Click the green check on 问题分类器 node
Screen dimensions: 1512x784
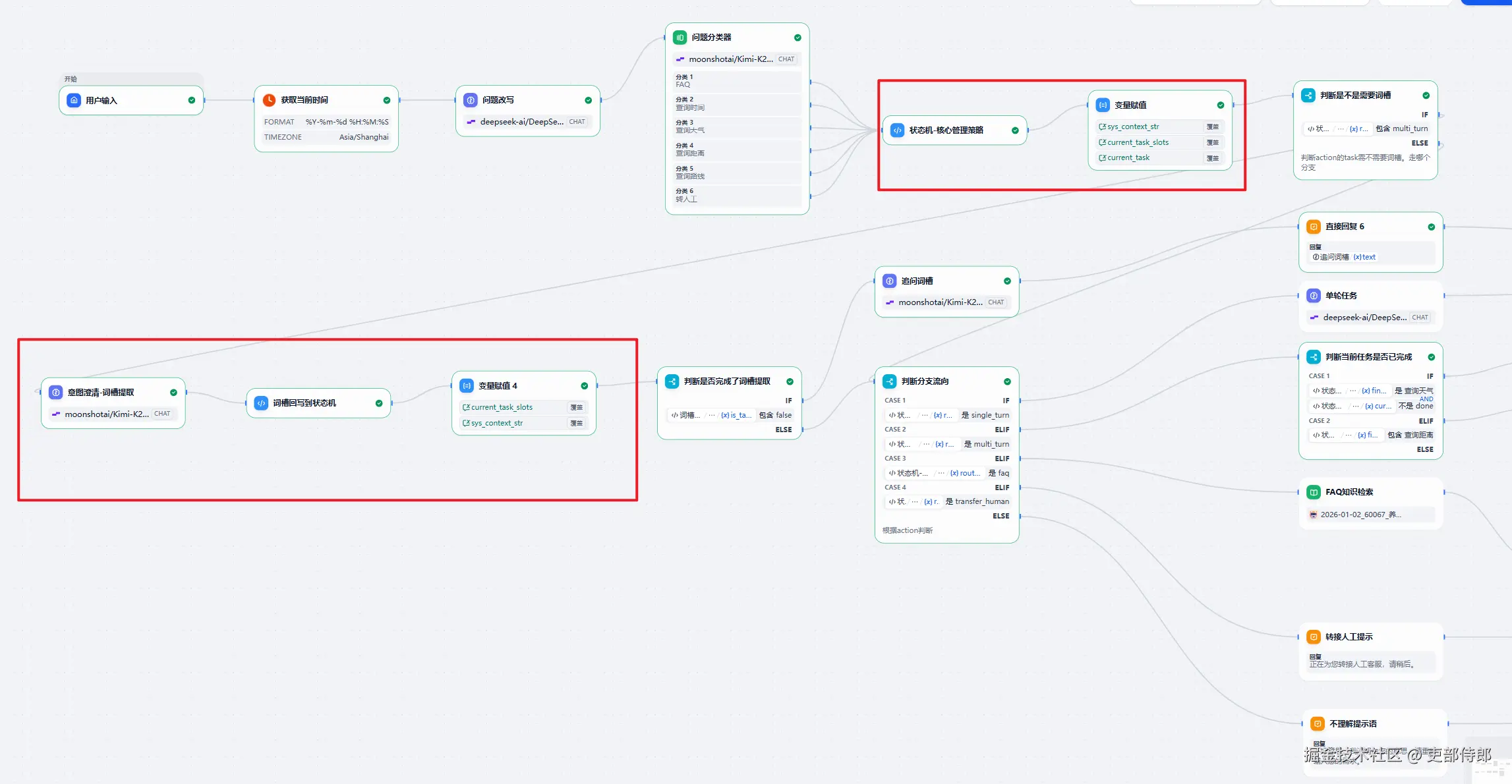pyautogui.click(x=798, y=38)
